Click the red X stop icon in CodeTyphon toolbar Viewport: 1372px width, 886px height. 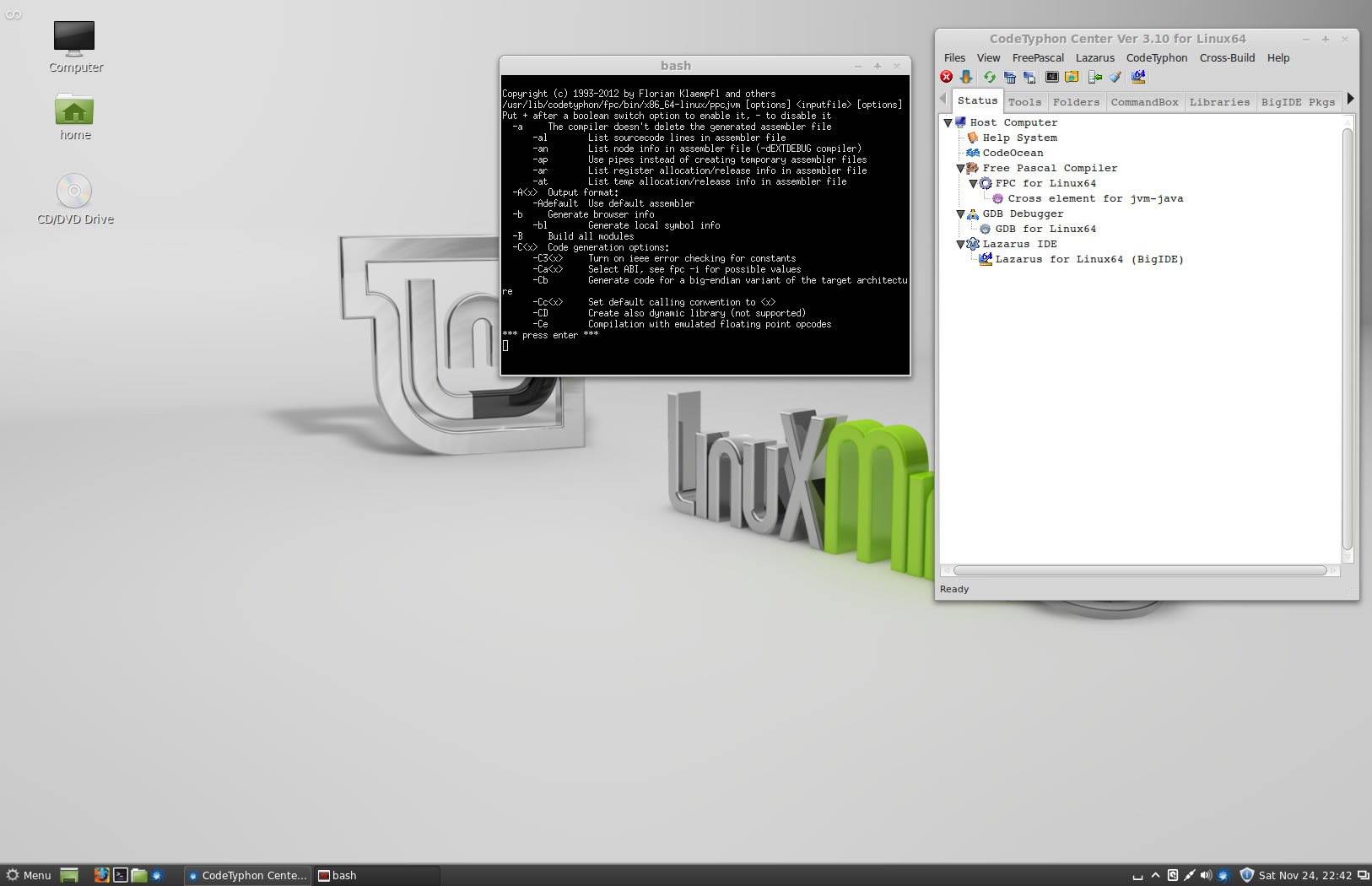pyautogui.click(x=947, y=77)
